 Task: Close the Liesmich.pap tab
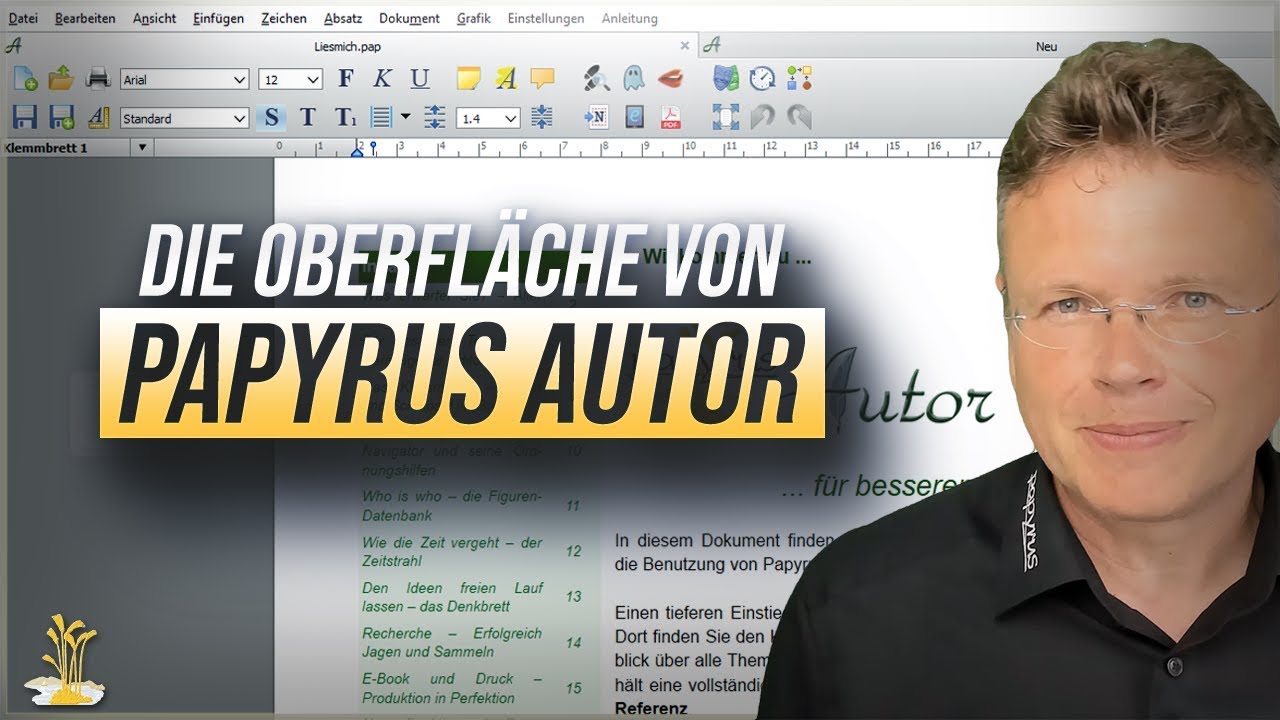(x=685, y=46)
